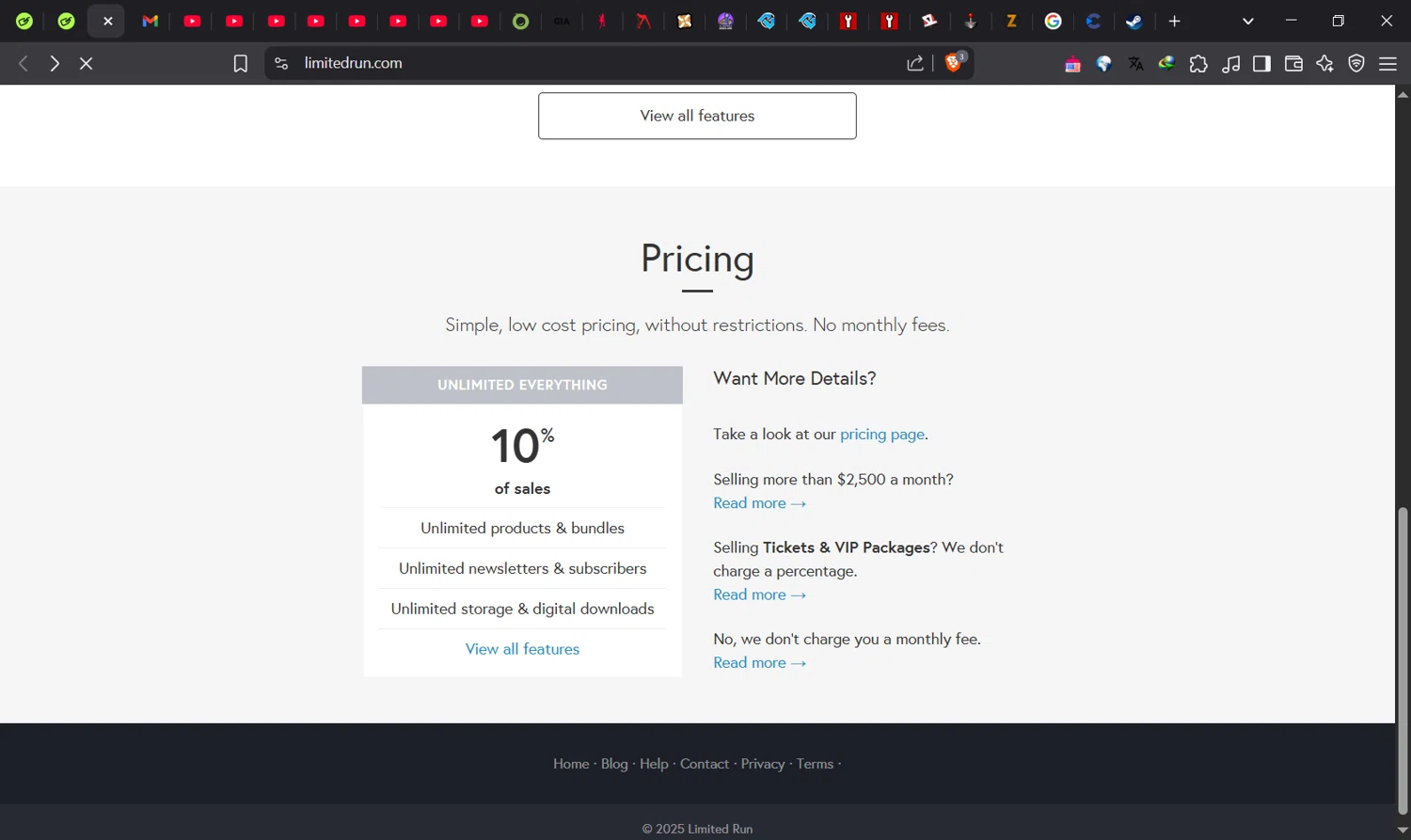This screenshot has height=840, width=1411.
Task: Expand the tab search dropdown arrow
Action: tap(1248, 21)
